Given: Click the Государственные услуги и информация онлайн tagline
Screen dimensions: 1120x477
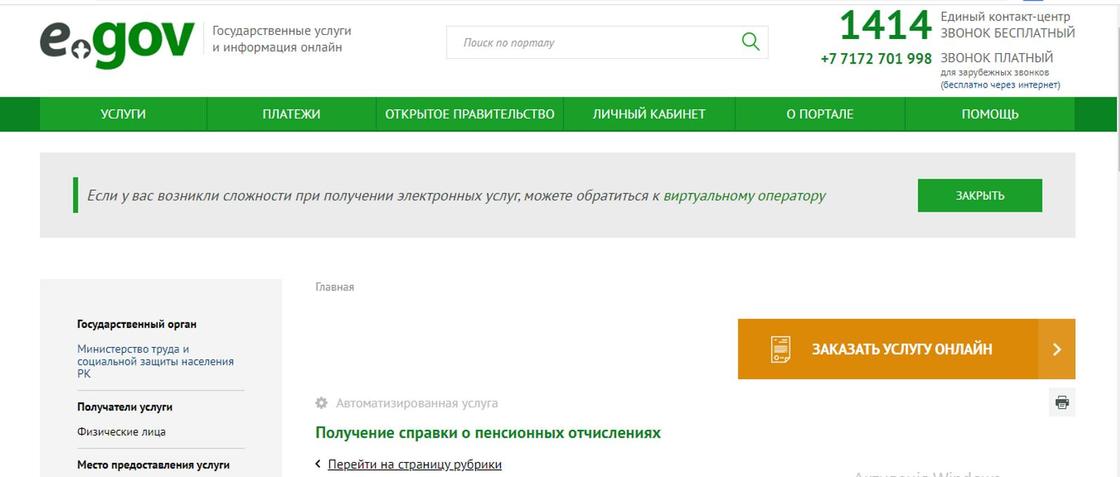Looking at the screenshot, I should (282, 39).
